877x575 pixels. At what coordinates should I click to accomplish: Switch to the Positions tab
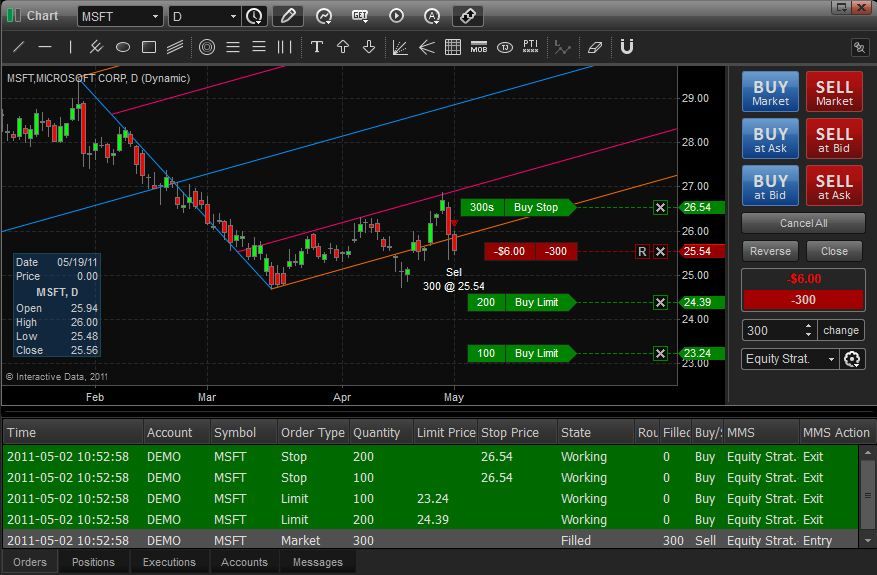click(x=93, y=562)
